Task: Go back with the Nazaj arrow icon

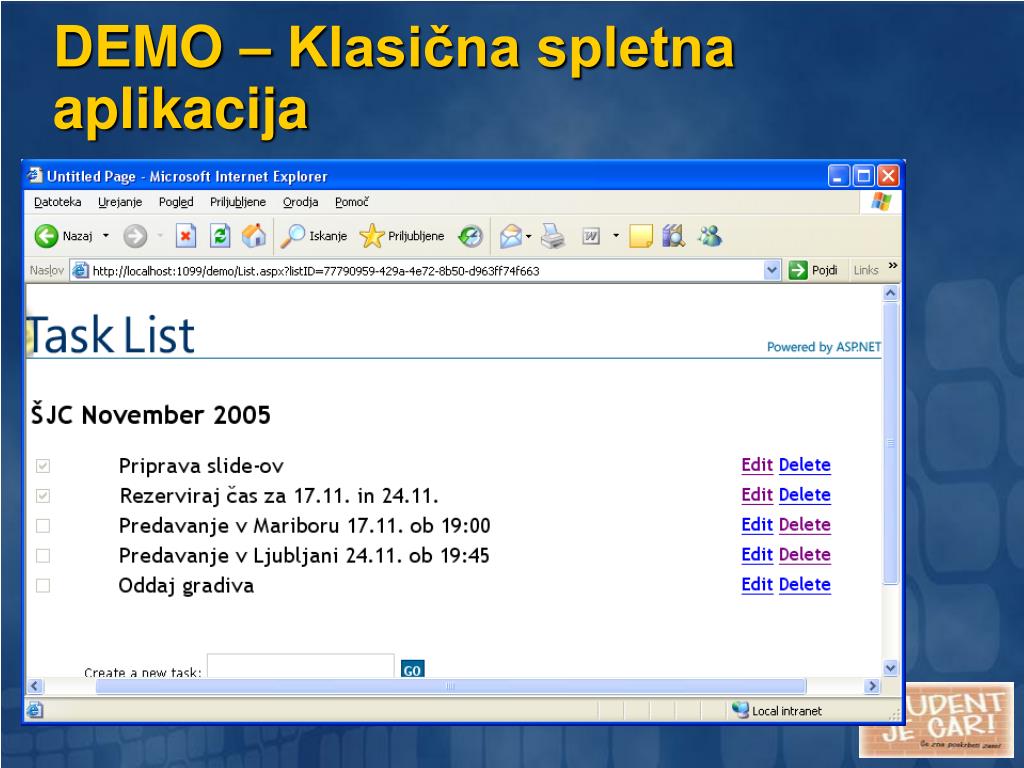Action: pos(46,236)
